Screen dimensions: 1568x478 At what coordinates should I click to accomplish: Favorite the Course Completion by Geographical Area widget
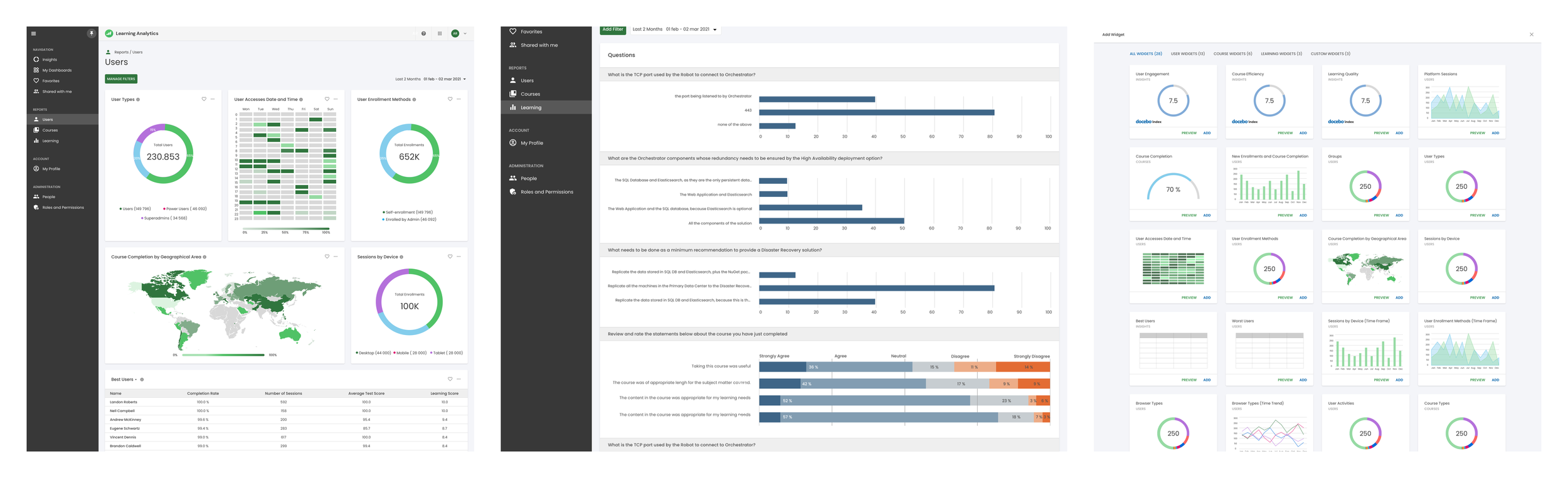[327, 257]
